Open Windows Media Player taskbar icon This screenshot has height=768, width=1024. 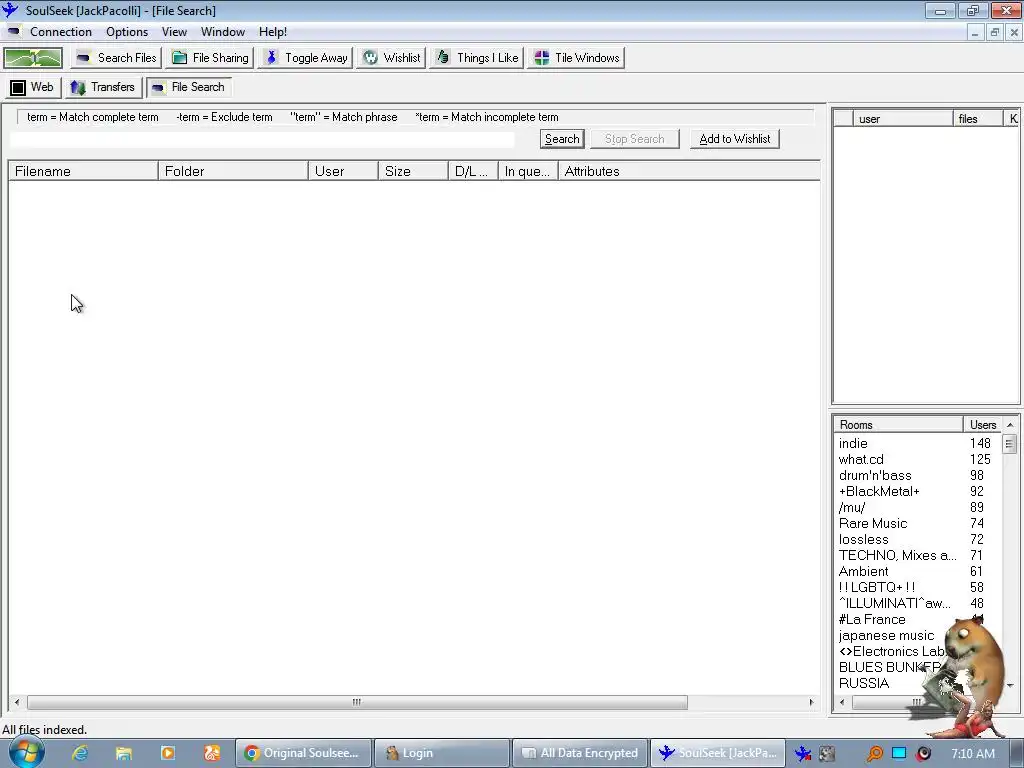pos(168,754)
